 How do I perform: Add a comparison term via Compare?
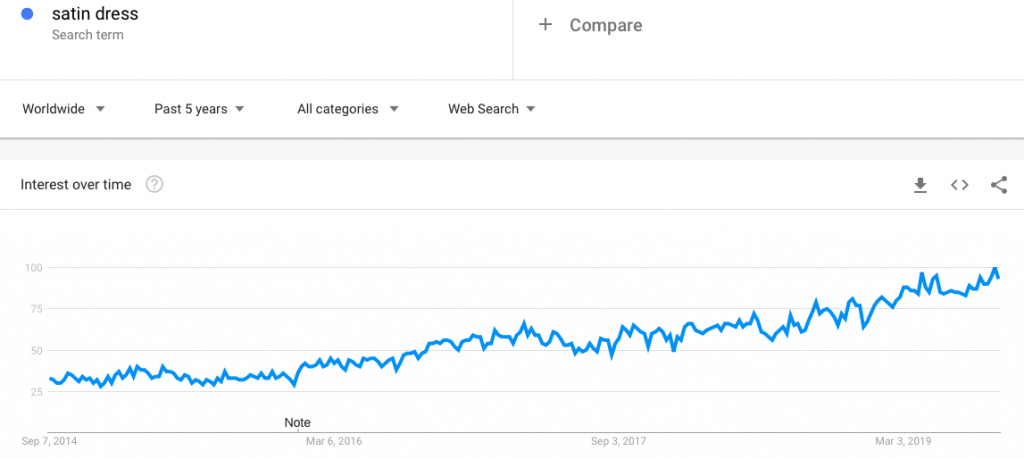[x=605, y=25]
